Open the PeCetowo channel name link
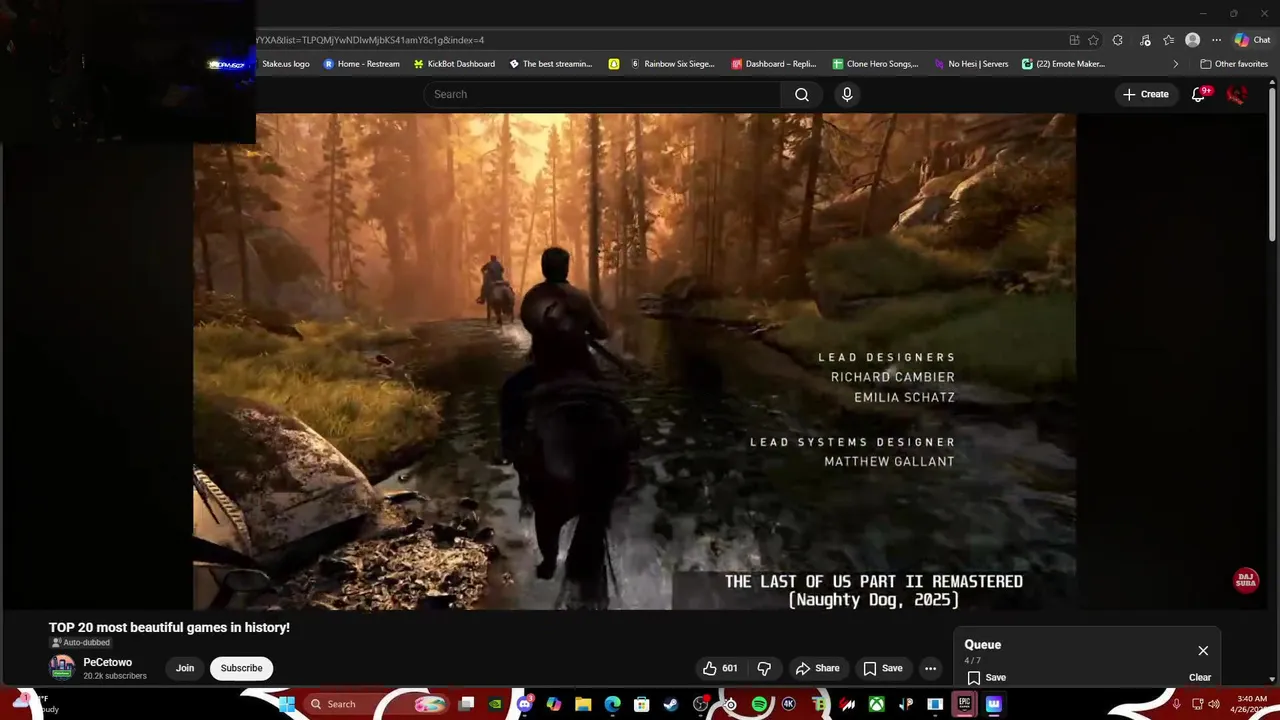The width and height of the screenshot is (1280, 720). point(108,662)
